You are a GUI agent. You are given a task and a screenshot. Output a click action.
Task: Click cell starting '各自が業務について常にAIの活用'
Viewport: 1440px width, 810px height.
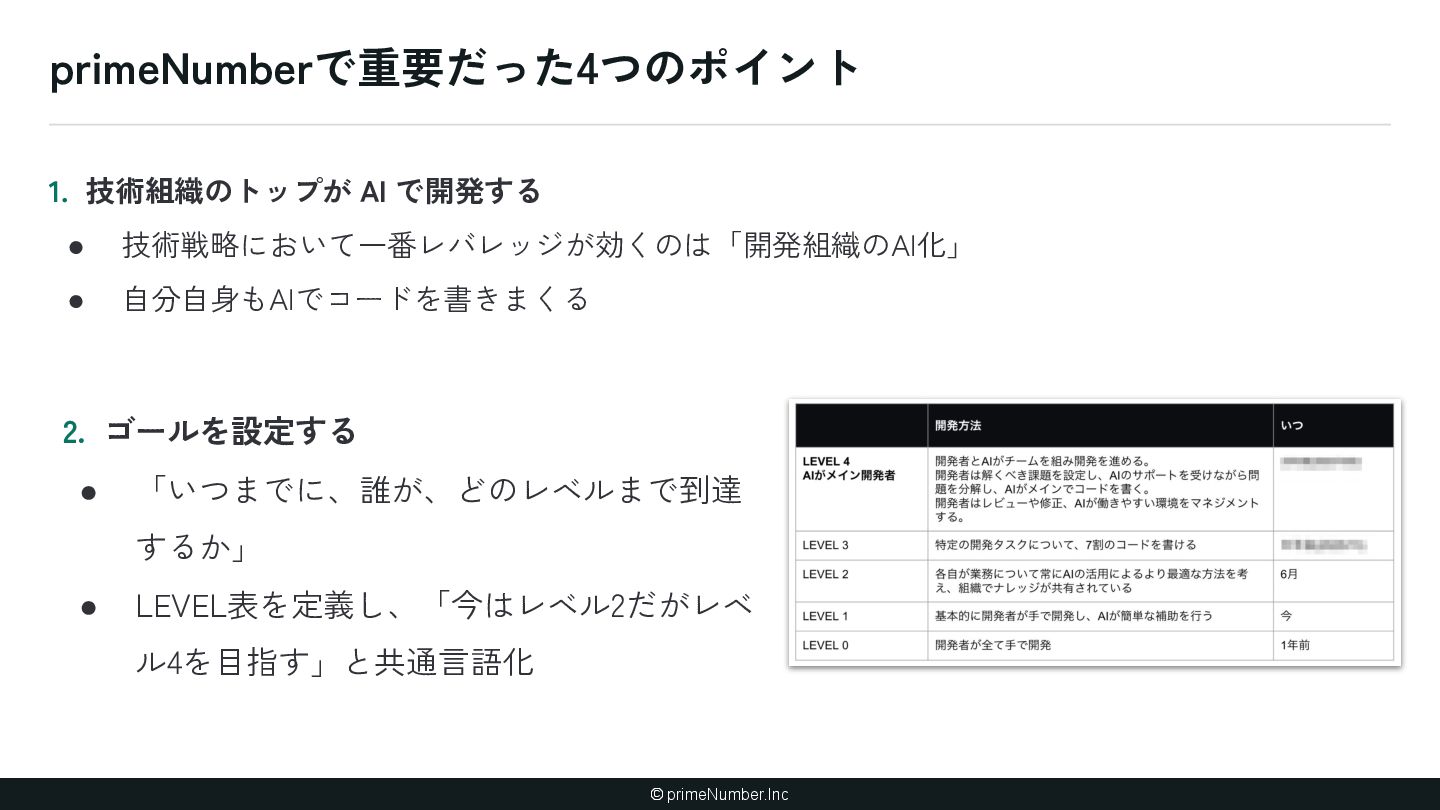1100,581
